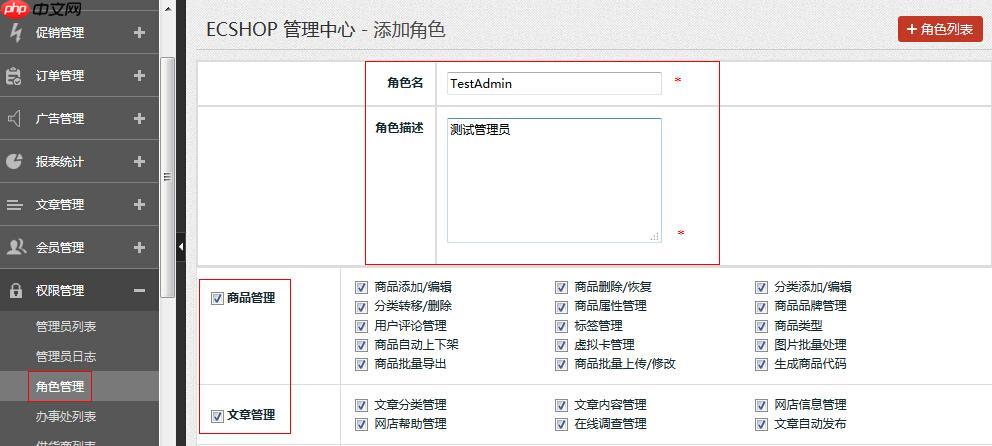Uncheck 生成商品代码 permission
Screen dimensions: 992x446
point(761,364)
